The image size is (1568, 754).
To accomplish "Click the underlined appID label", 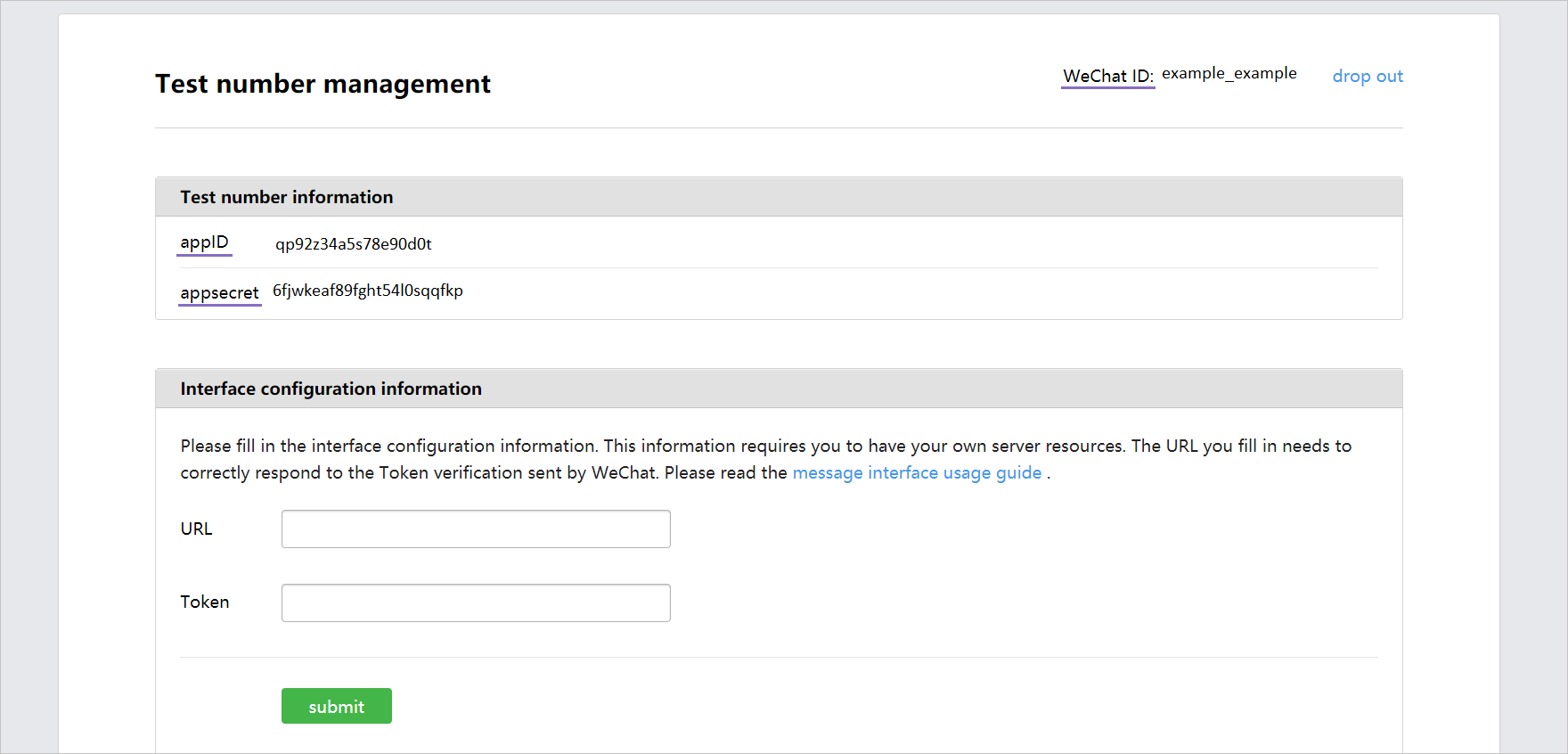I will tap(204, 242).
